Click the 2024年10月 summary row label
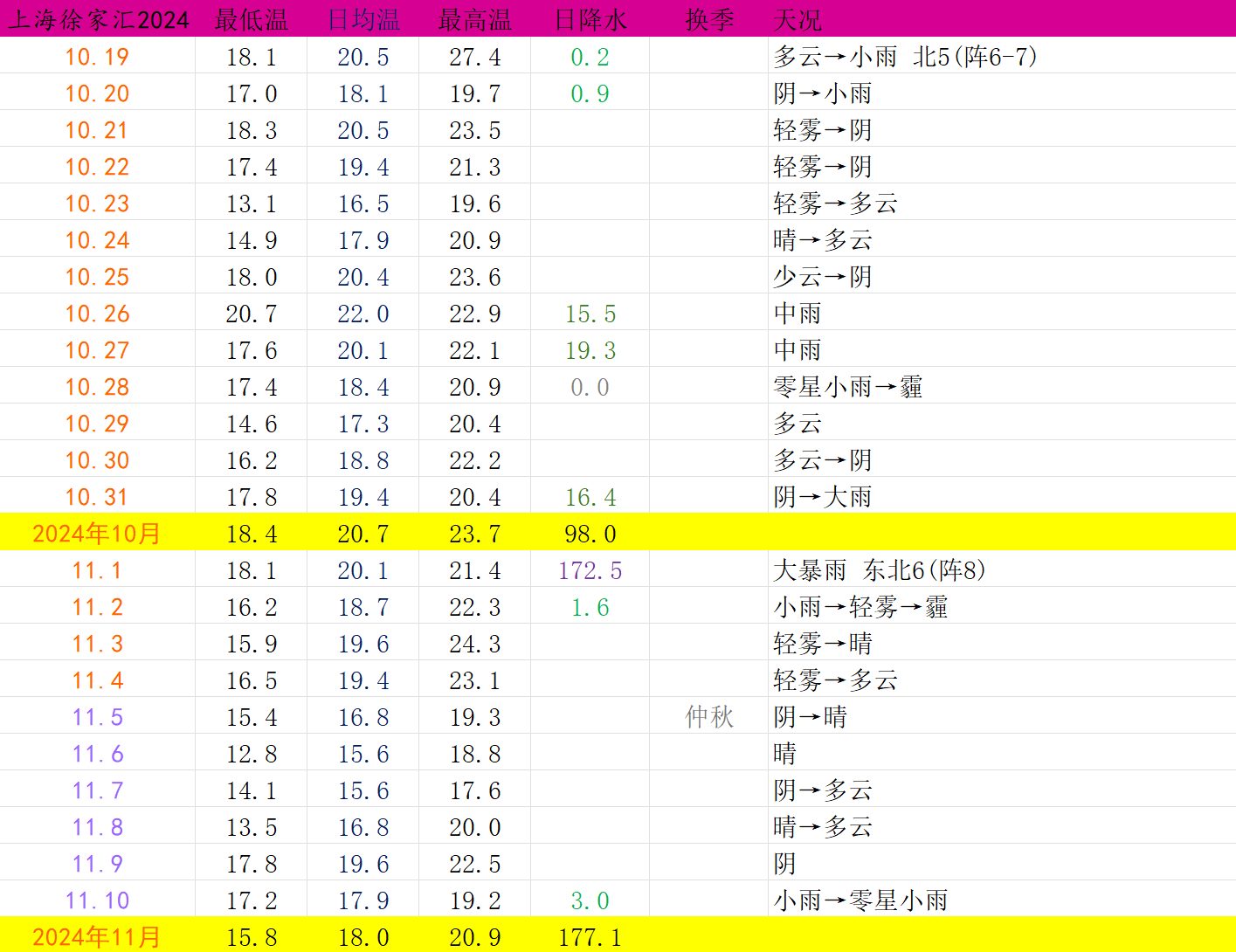This screenshot has height=952, width=1236. click(97, 534)
